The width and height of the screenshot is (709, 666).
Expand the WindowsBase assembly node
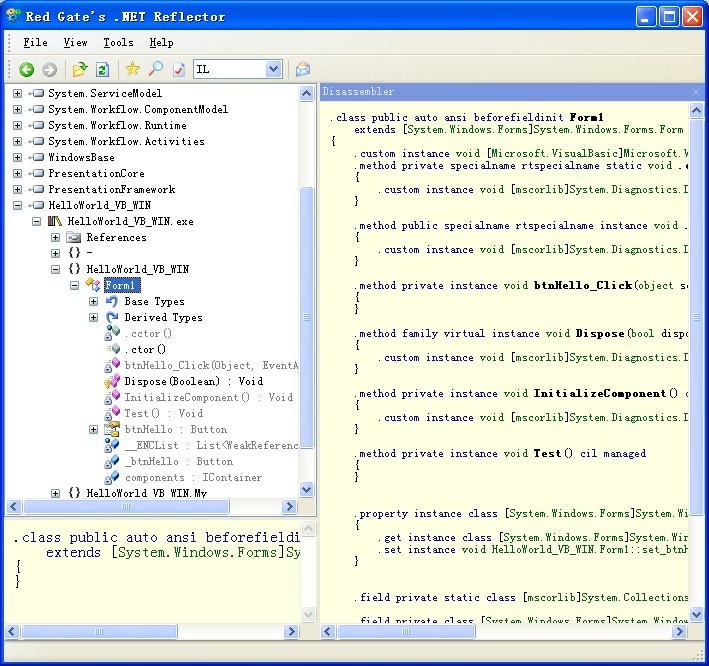click(17, 157)
